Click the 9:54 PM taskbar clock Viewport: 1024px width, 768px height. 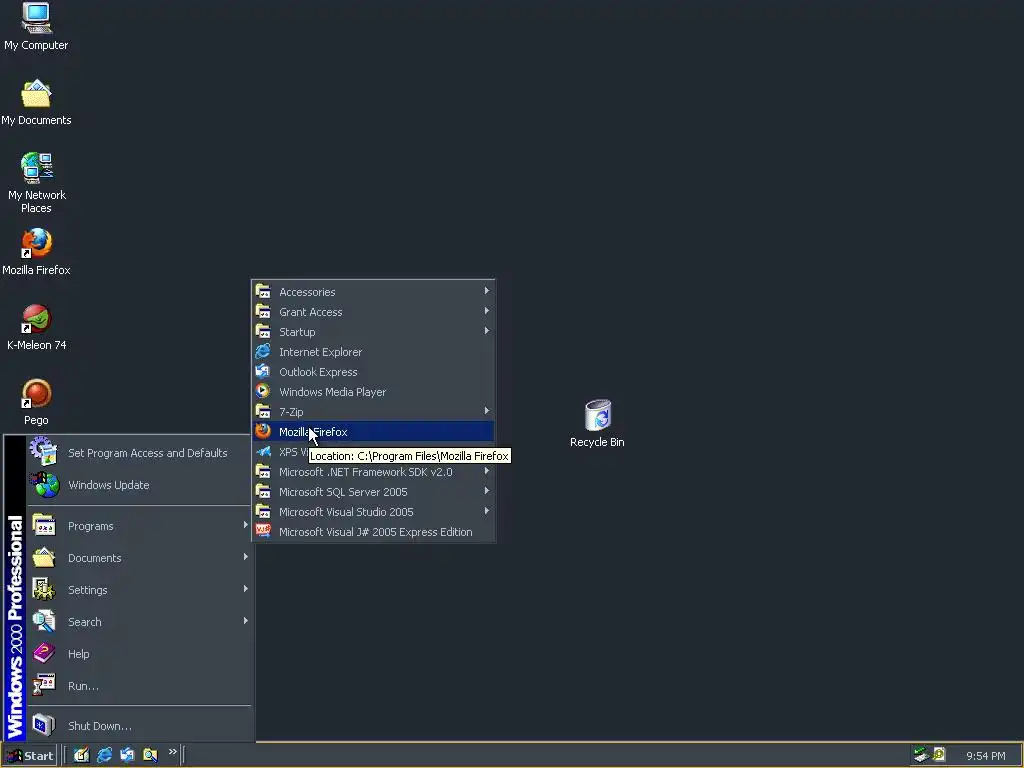pos(985,756)
